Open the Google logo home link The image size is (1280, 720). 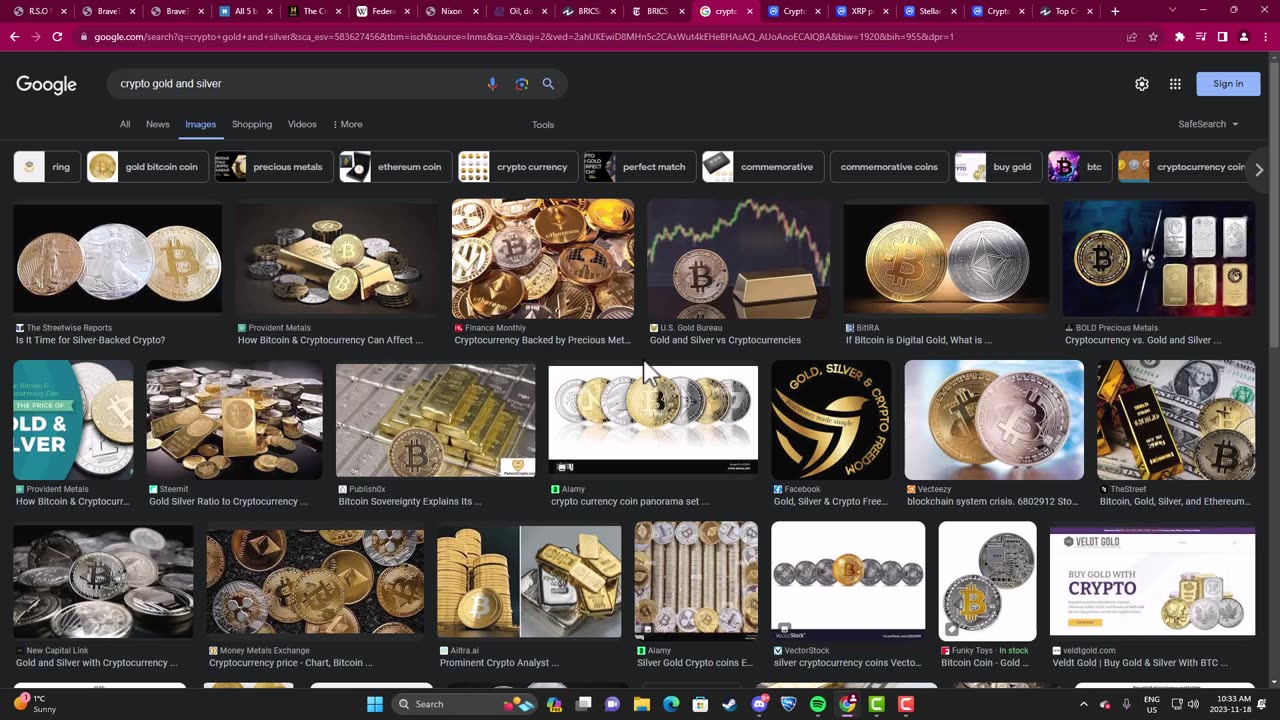click(x=46, y=85)
